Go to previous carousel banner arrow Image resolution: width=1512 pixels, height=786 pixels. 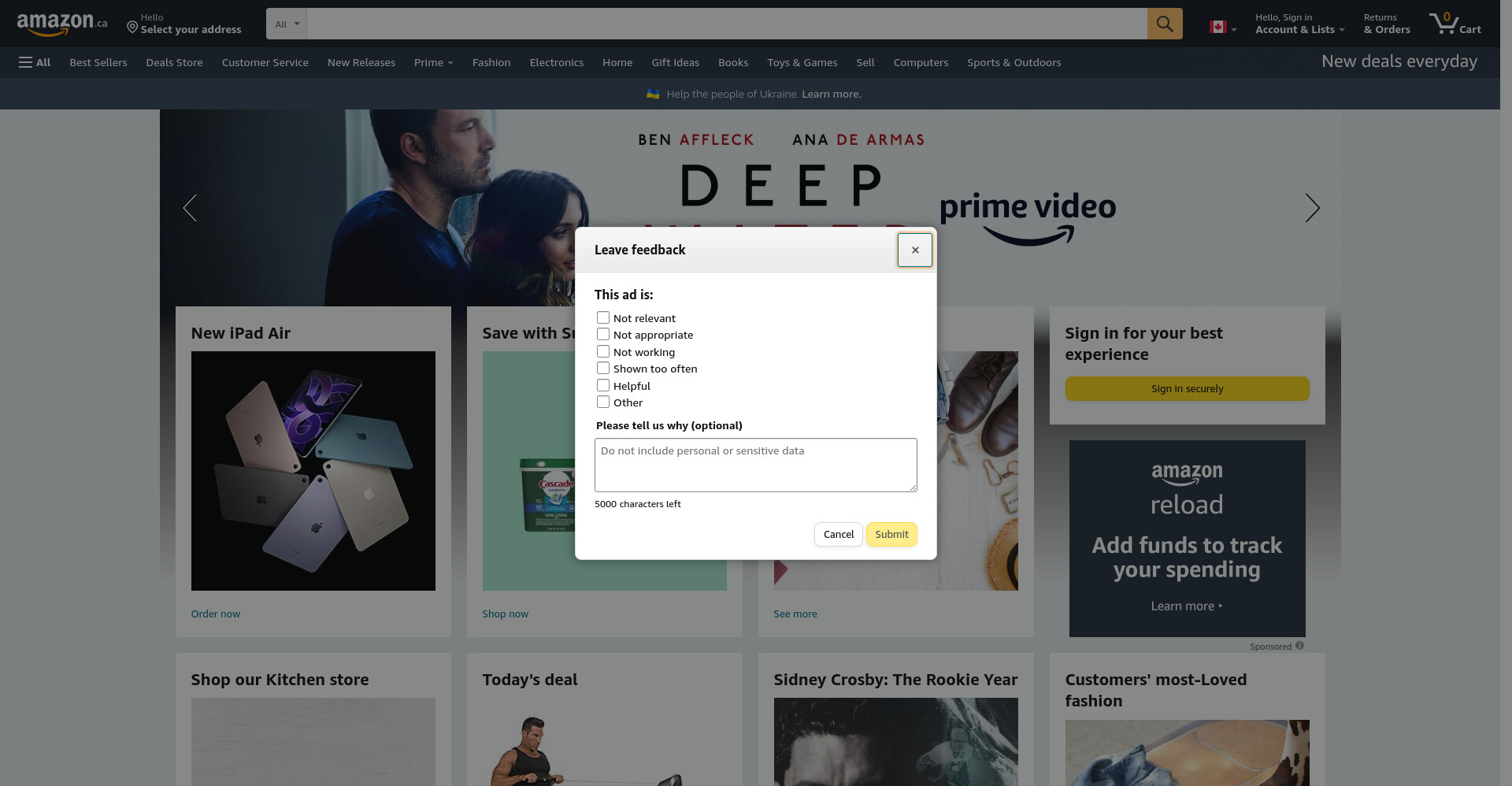coord(189,208)
